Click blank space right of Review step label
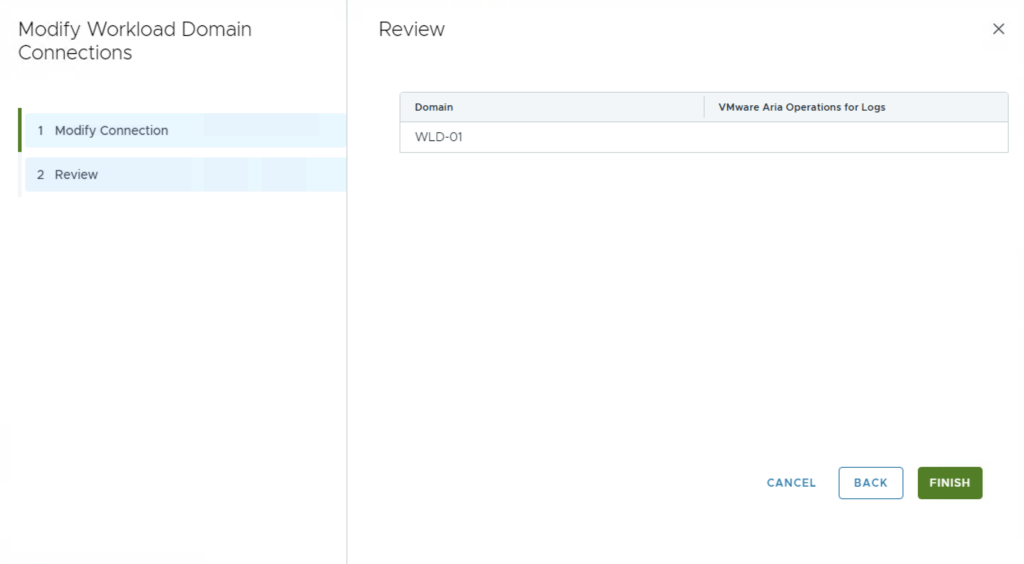Screen dimensions: 1024x564 [x=220, y=175]
